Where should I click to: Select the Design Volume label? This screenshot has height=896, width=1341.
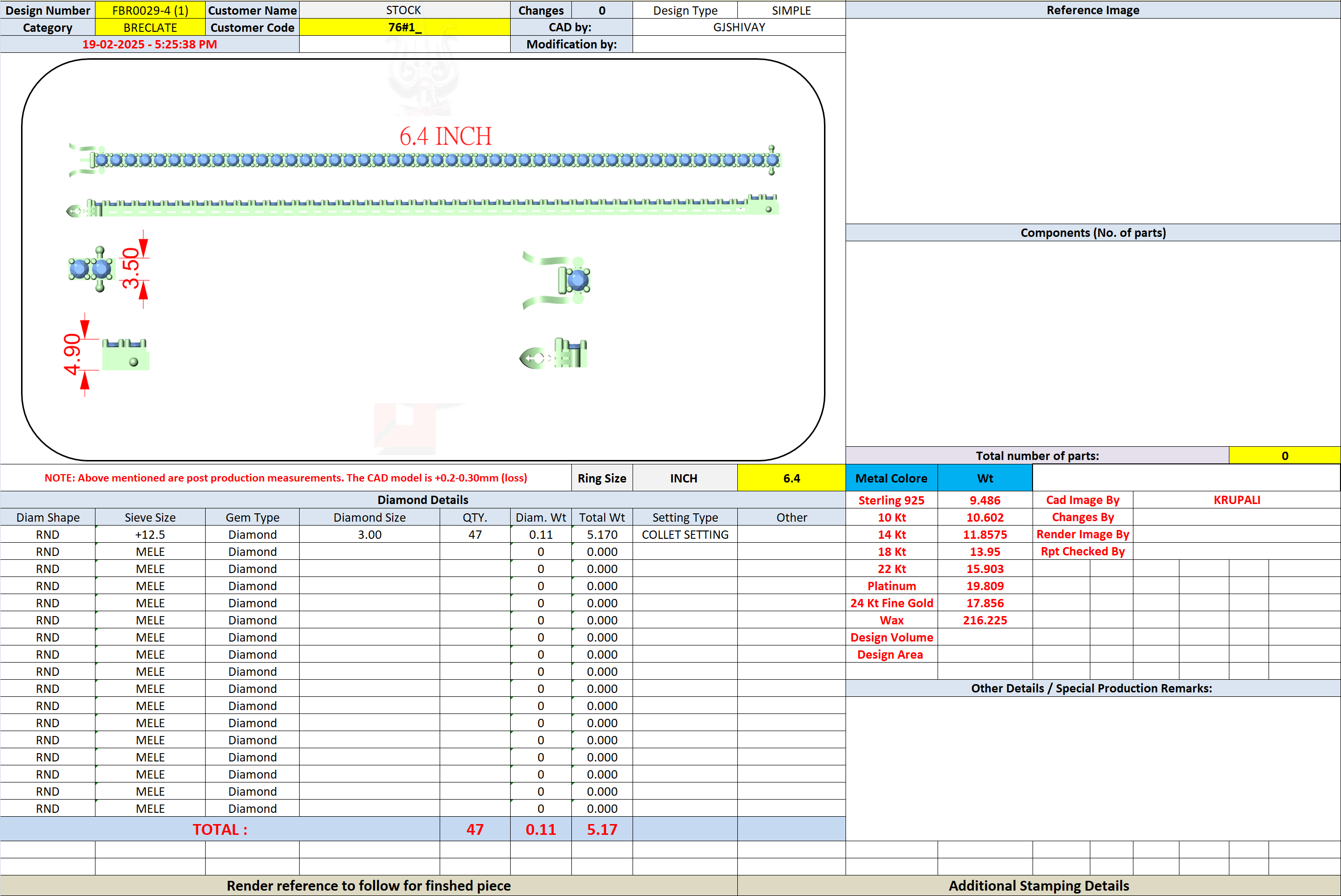pos(891,637)
